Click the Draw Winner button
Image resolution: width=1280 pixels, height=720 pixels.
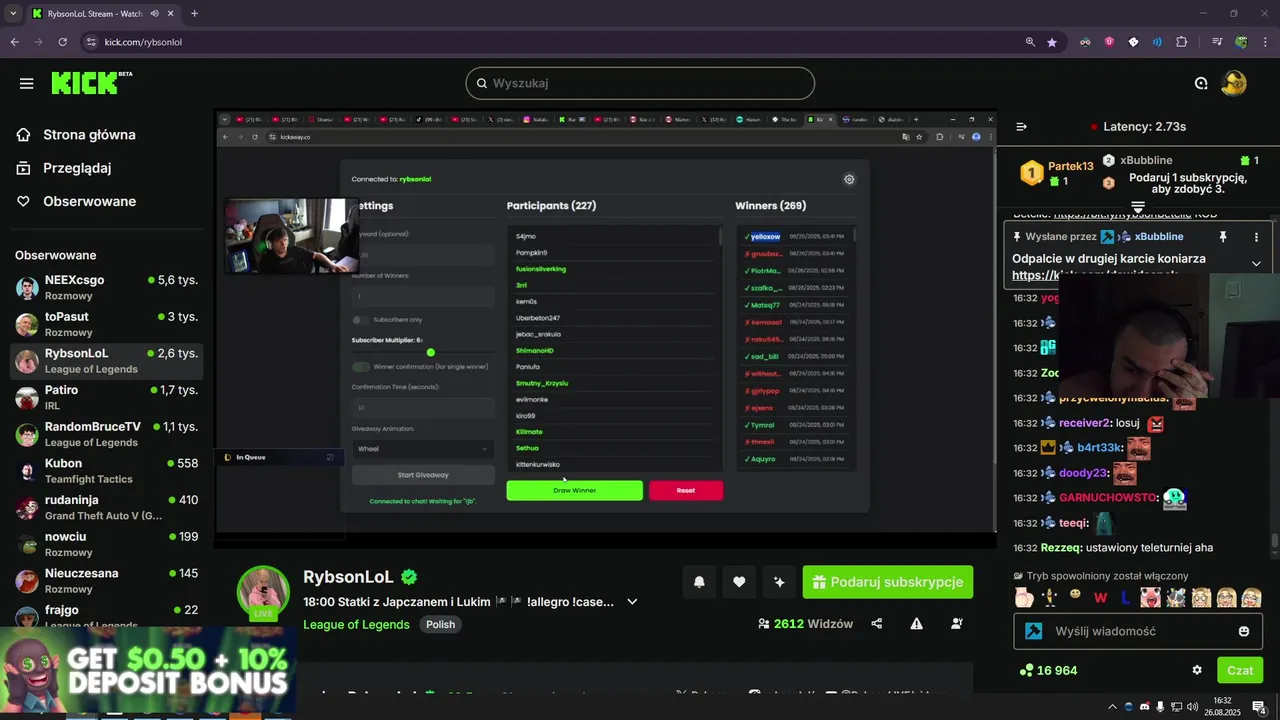pos(575,491)
